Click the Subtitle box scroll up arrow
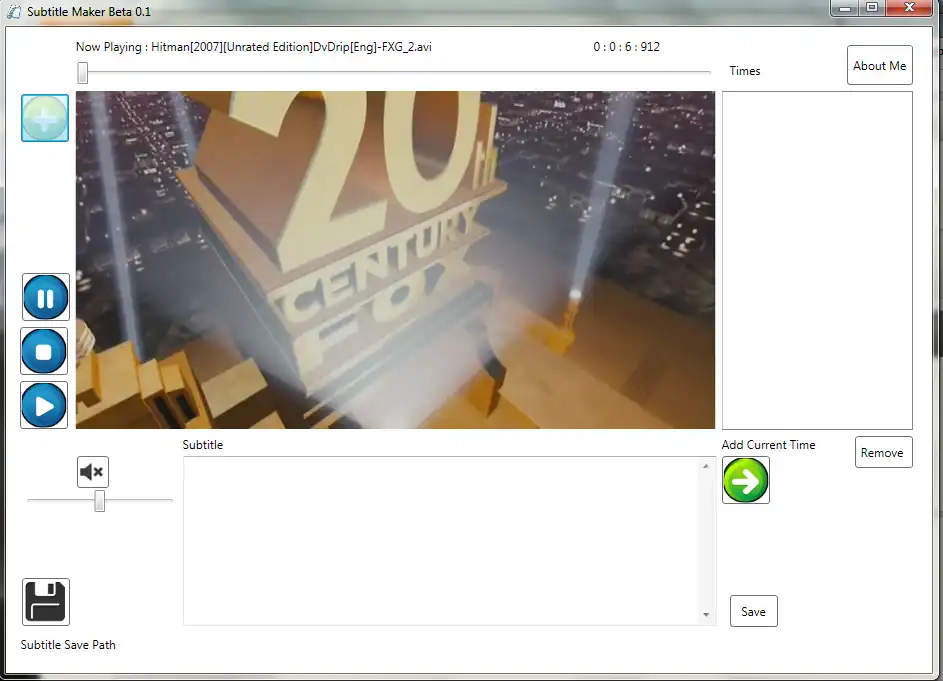 (x=706, y=466)
